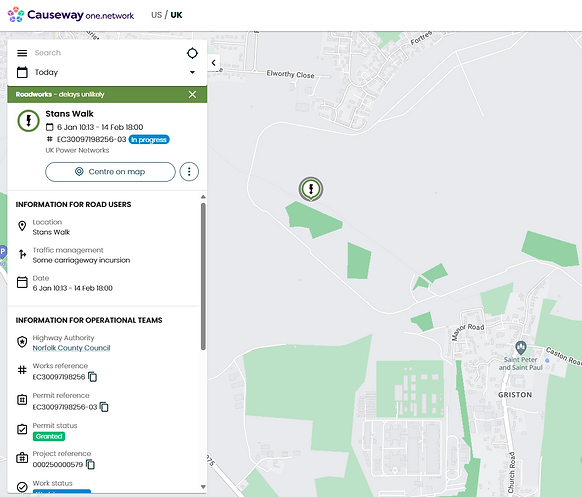Click the locate-me crosshair icon
This screenshot has width=582, height=497.
(192, 53)
